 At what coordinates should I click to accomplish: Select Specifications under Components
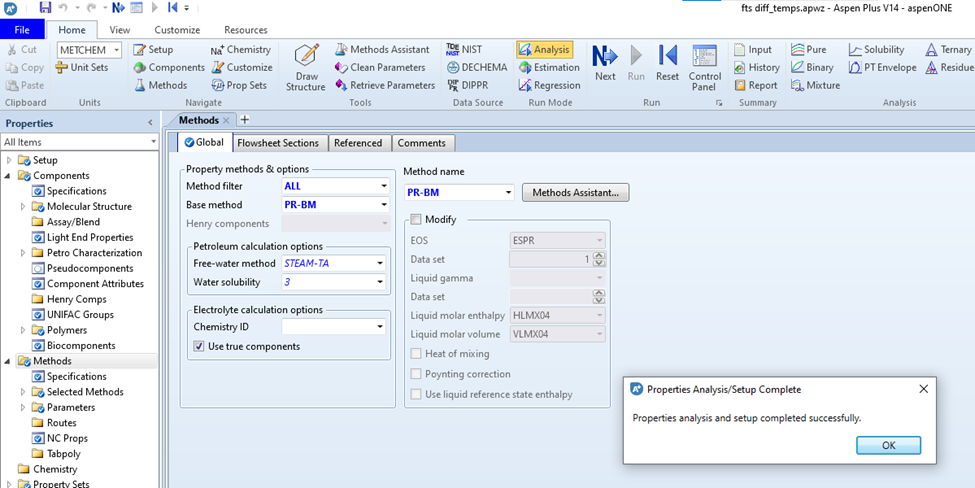[x=76, y=191]
